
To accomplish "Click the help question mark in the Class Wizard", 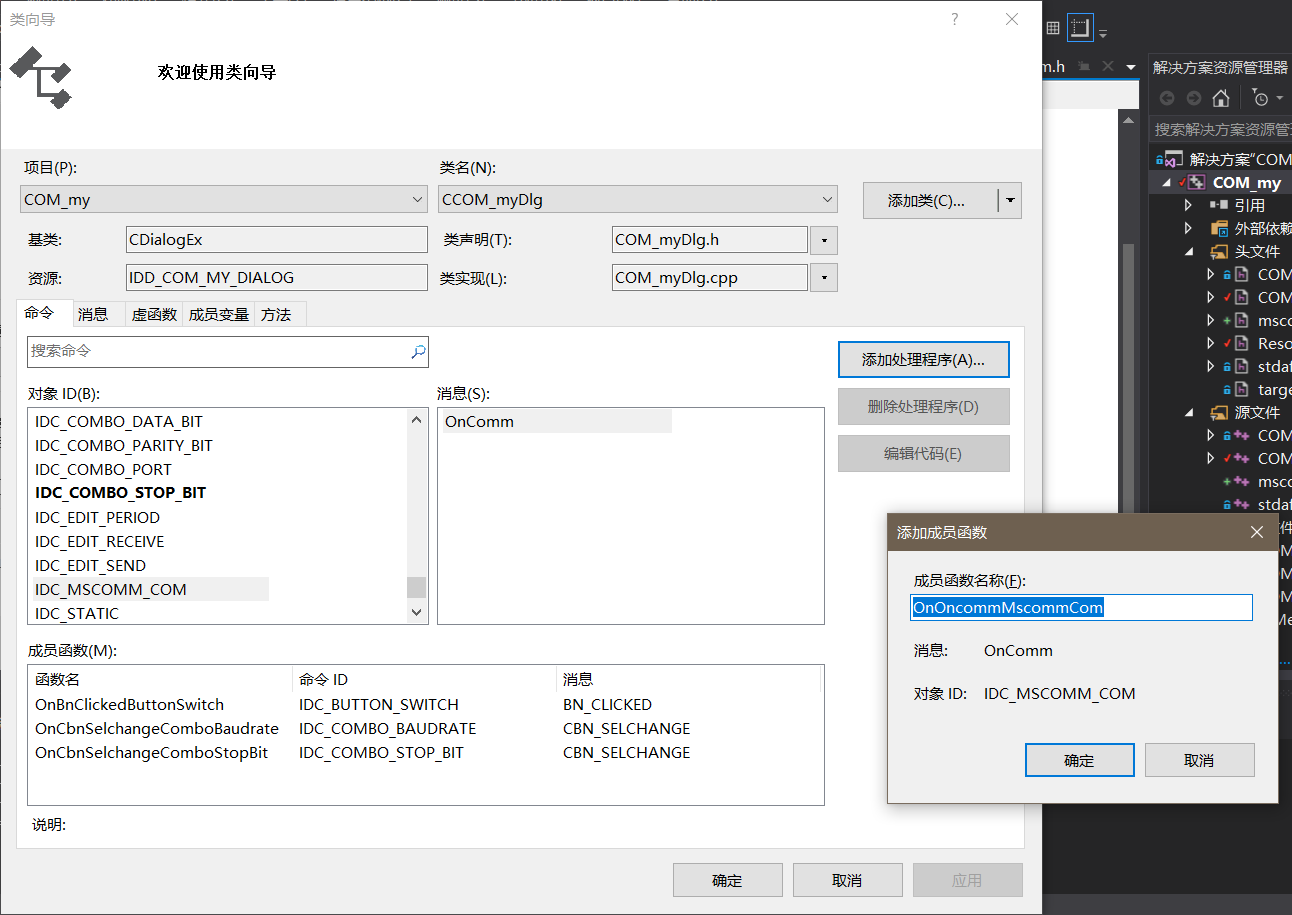I will (x=954, y=19).
